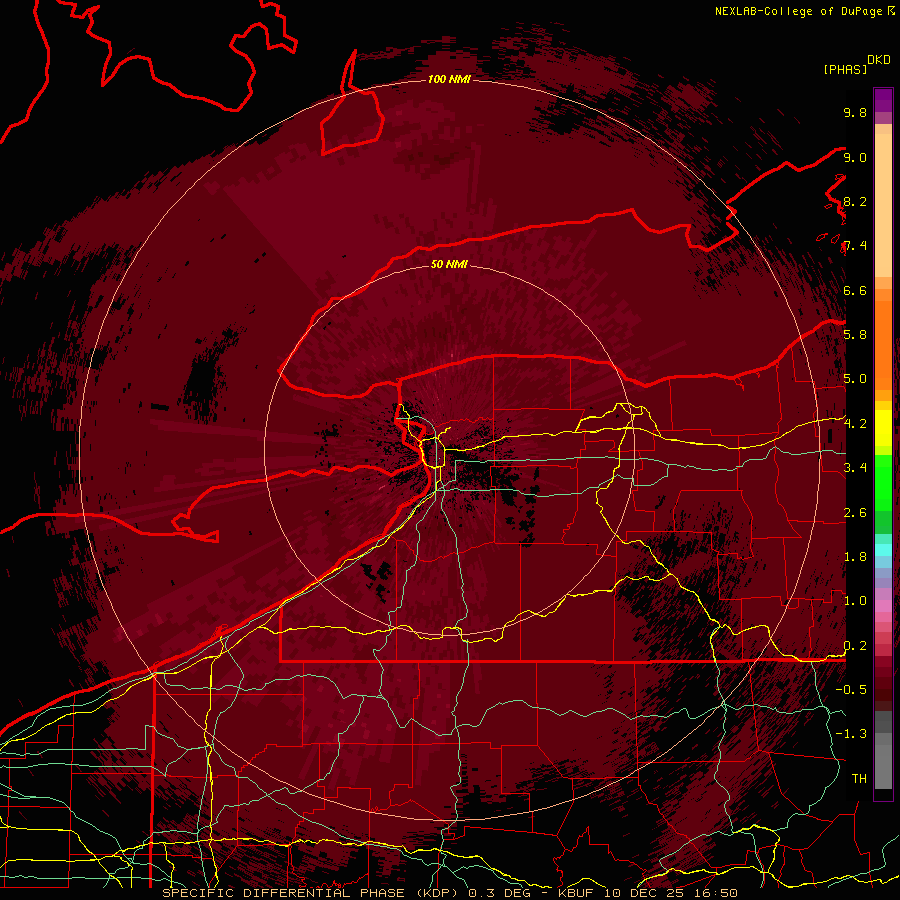Click the 8.2 color scale label
This screenshot has width=900, height=900.
(855, 201)
